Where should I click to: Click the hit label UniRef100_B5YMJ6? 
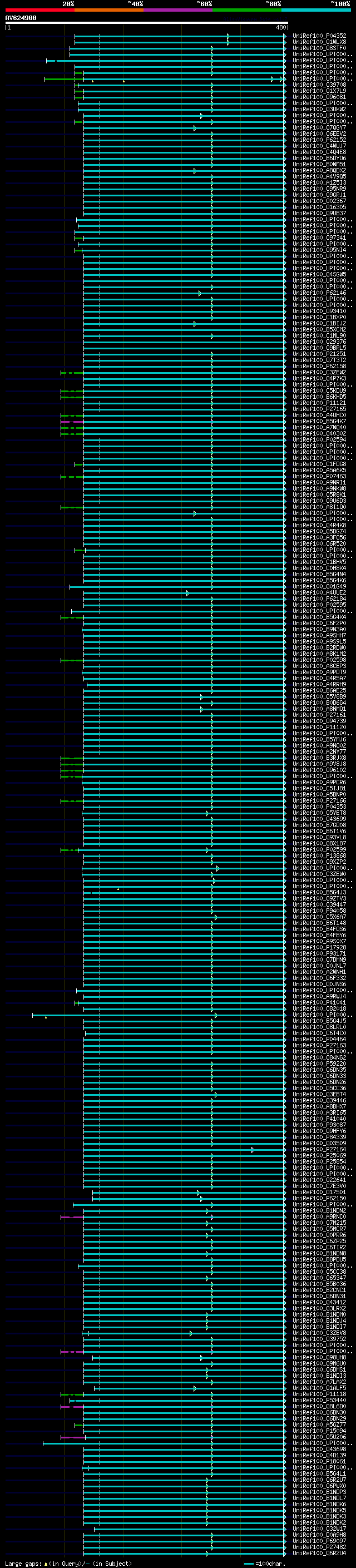pos(319,740)
